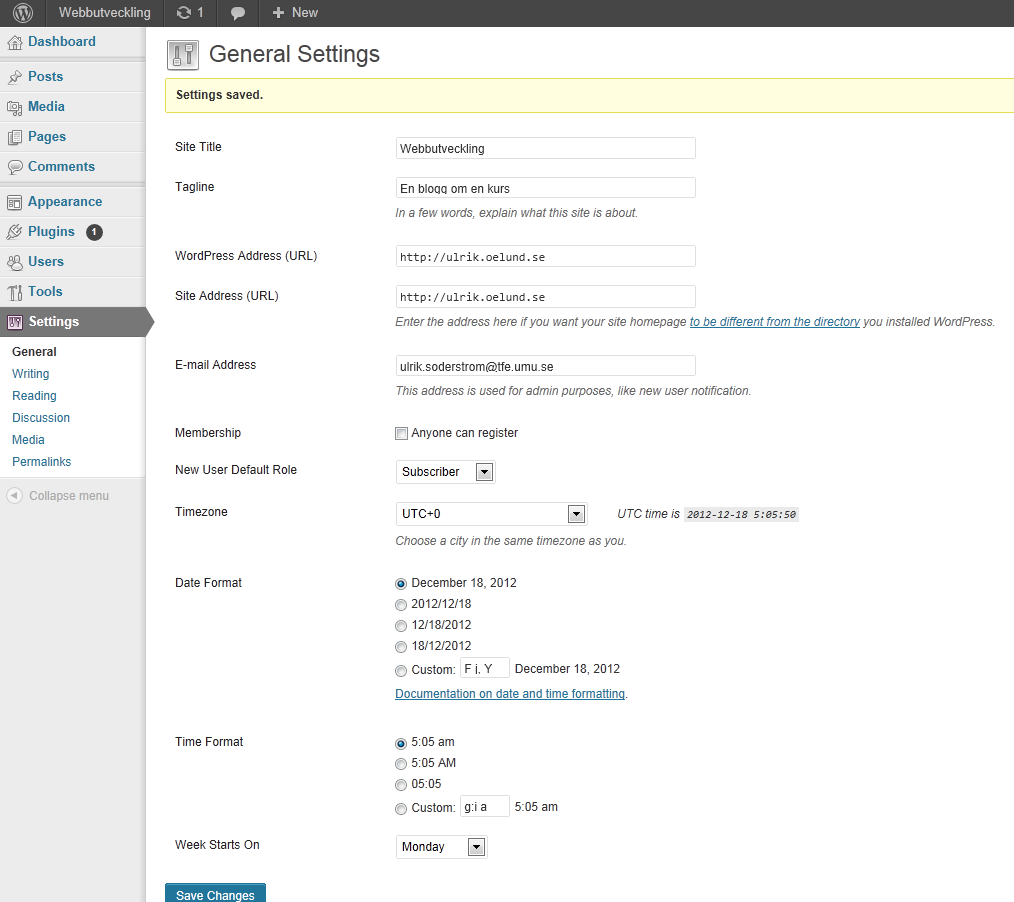Image resolution: width=1014 pixels, height=902 pixels.
Task: Click the WordPress Address (URL) field
Action: point(546,257)
